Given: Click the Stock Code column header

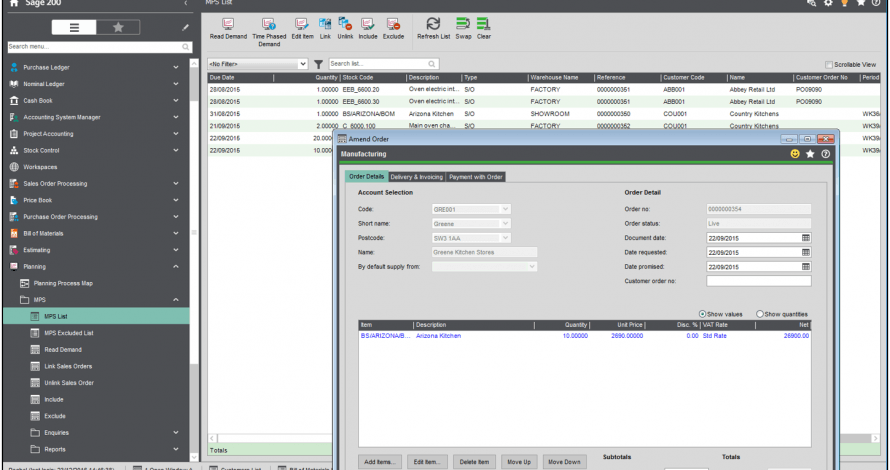Looking at the screenshot, I should coord(373,78).
